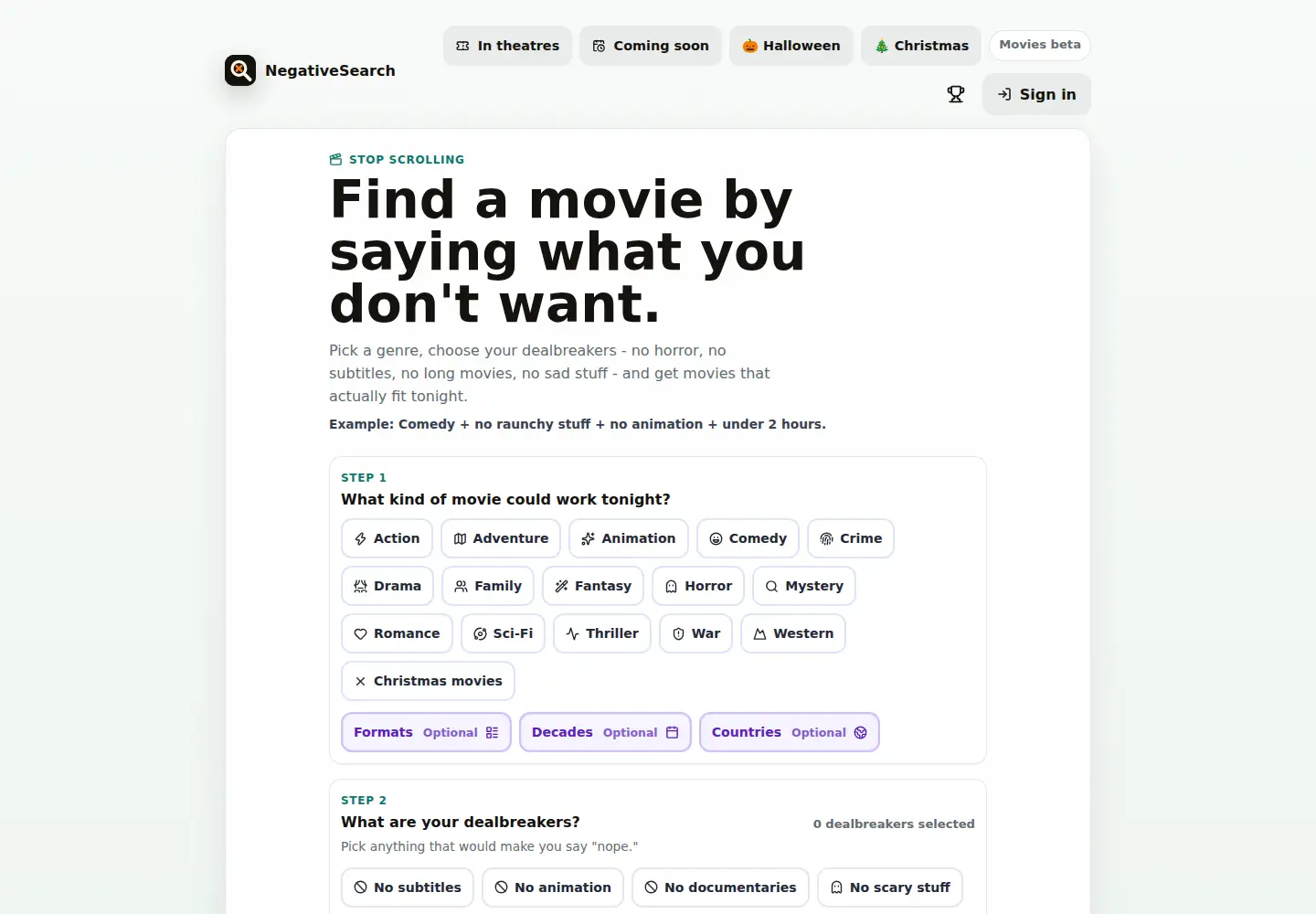Image resolution: width=1316 pixels, height=914 pixels.
Task: Click the 'STOP SCROLLING' label text
Action: pos(407,159)
